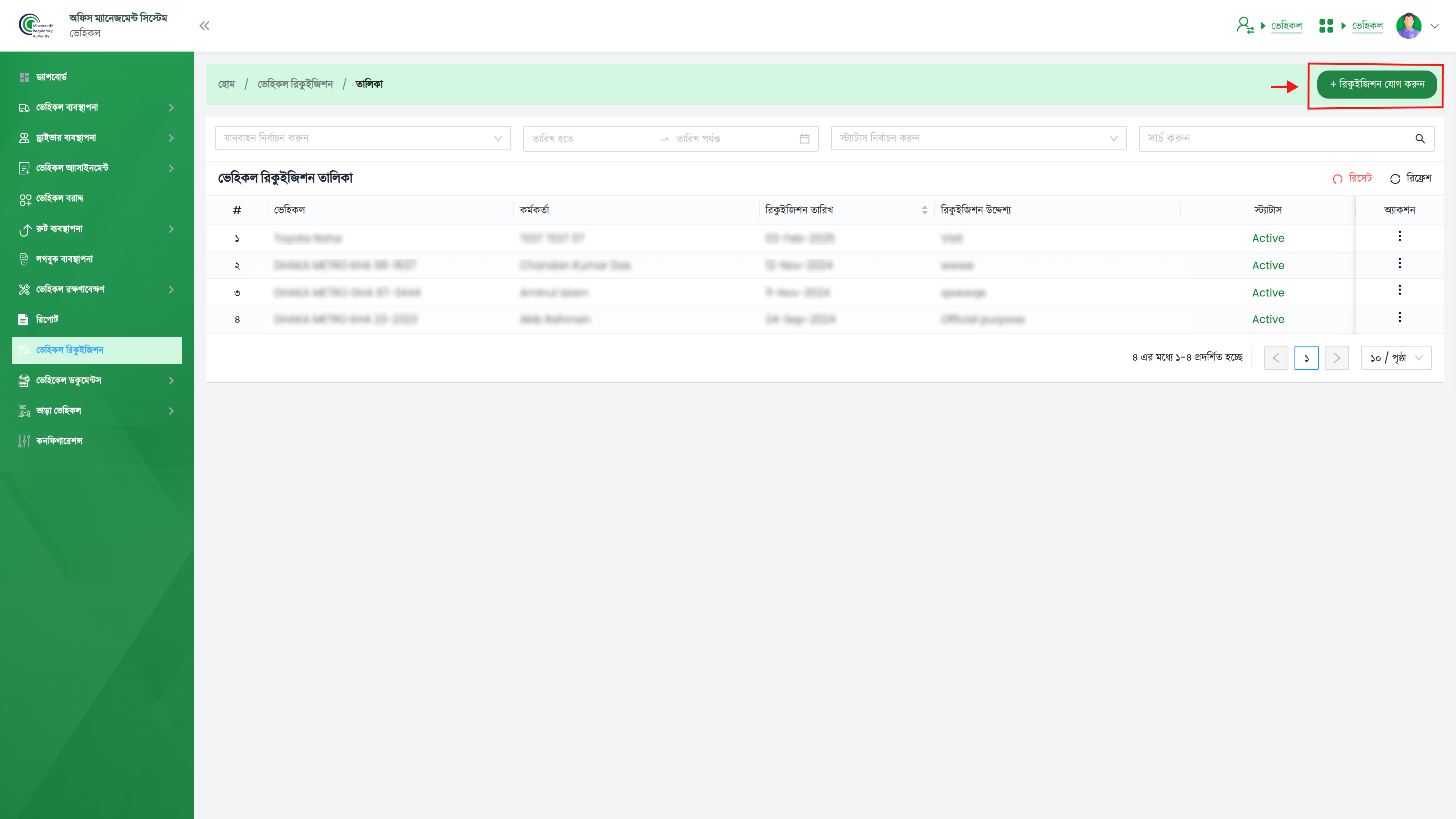Click the ভেহিকল ব্যবস্থাপনা sidebar icon

tap(24, 107)
